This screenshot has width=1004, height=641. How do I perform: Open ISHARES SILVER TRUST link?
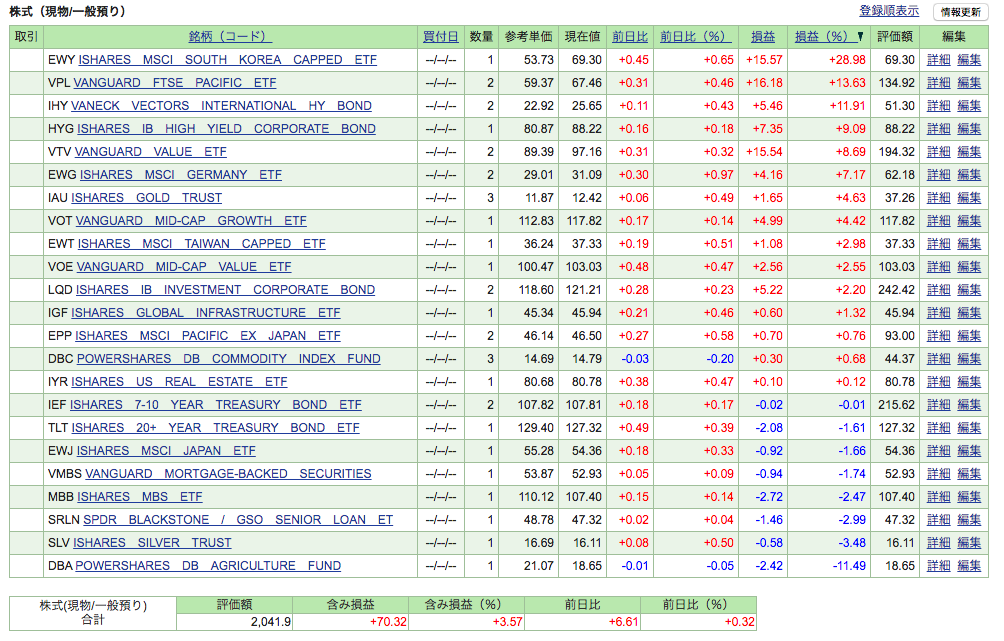[152, 544]
